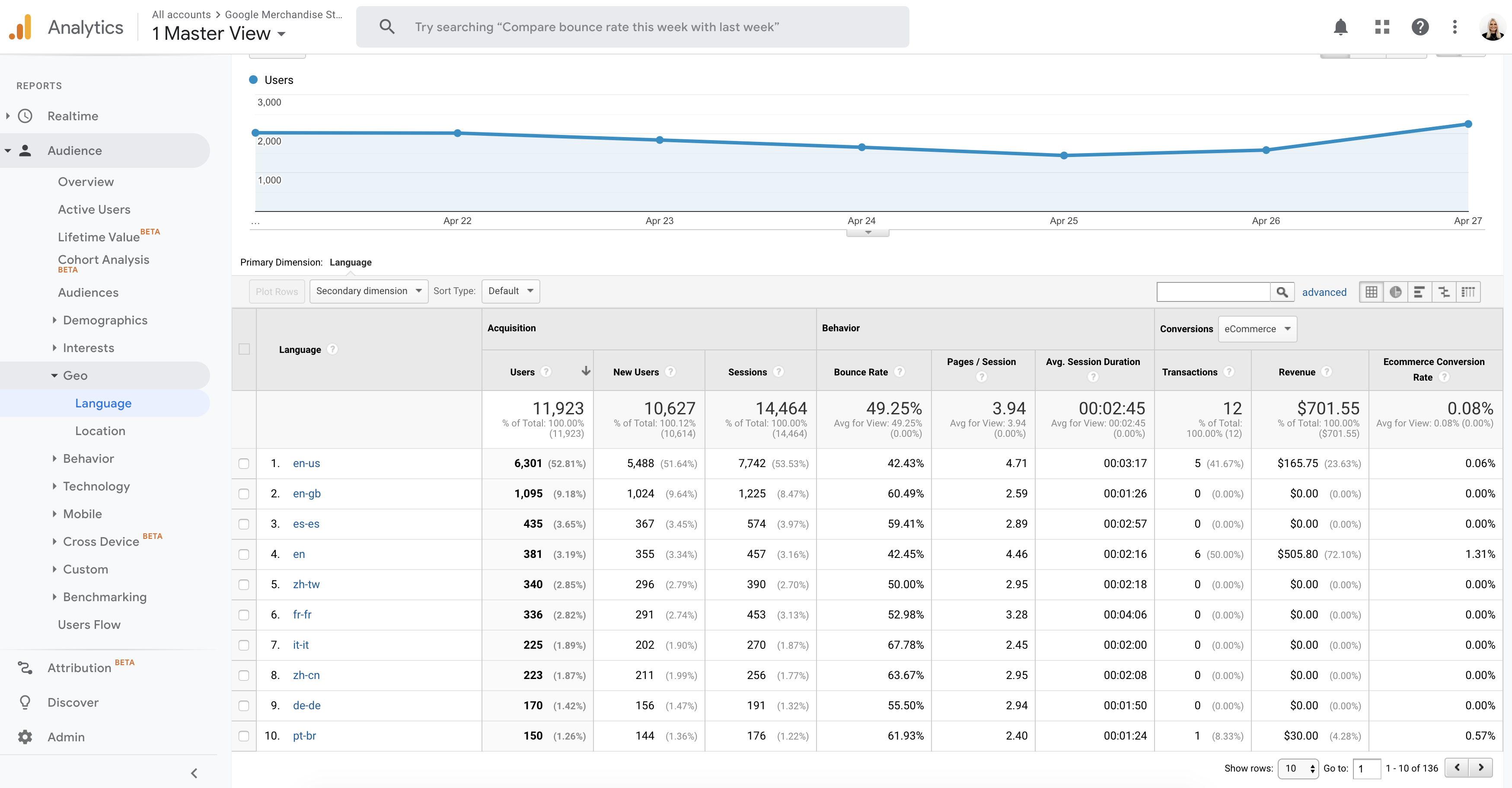Click the advanced filter link
This screenshot has height=788, width=1512.
click(1324, 292)
